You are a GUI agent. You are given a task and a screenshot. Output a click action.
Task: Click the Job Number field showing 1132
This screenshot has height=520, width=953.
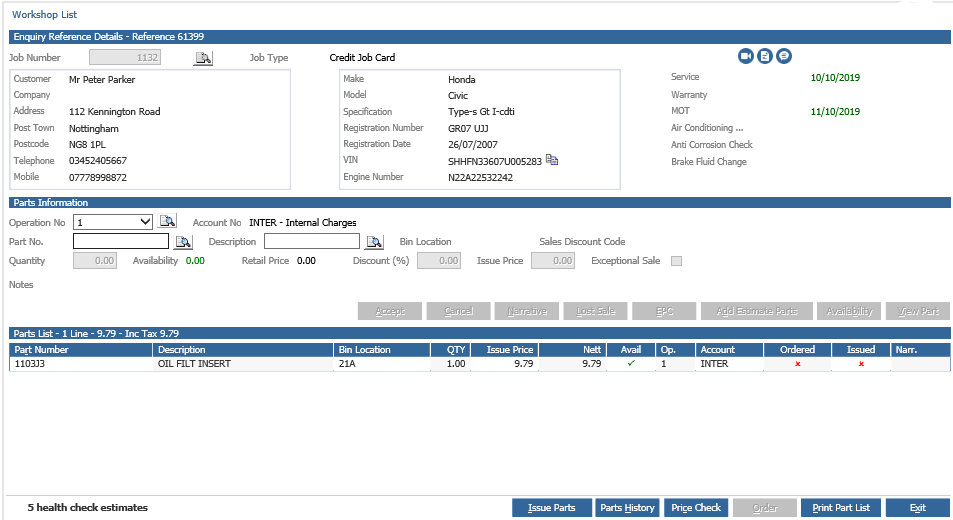click(x=125, y=57)
